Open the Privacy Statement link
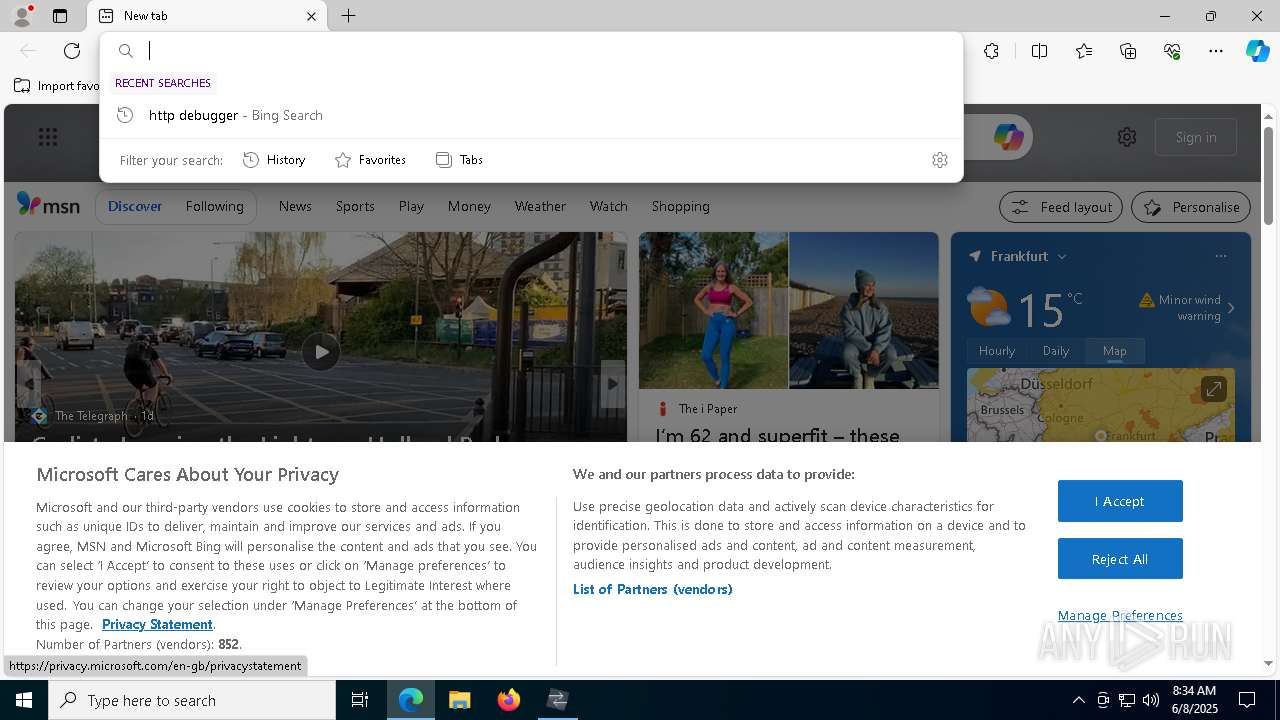The height and width of the screenshot is (720, 1280). pyautogui.click(x=157, y=624)
